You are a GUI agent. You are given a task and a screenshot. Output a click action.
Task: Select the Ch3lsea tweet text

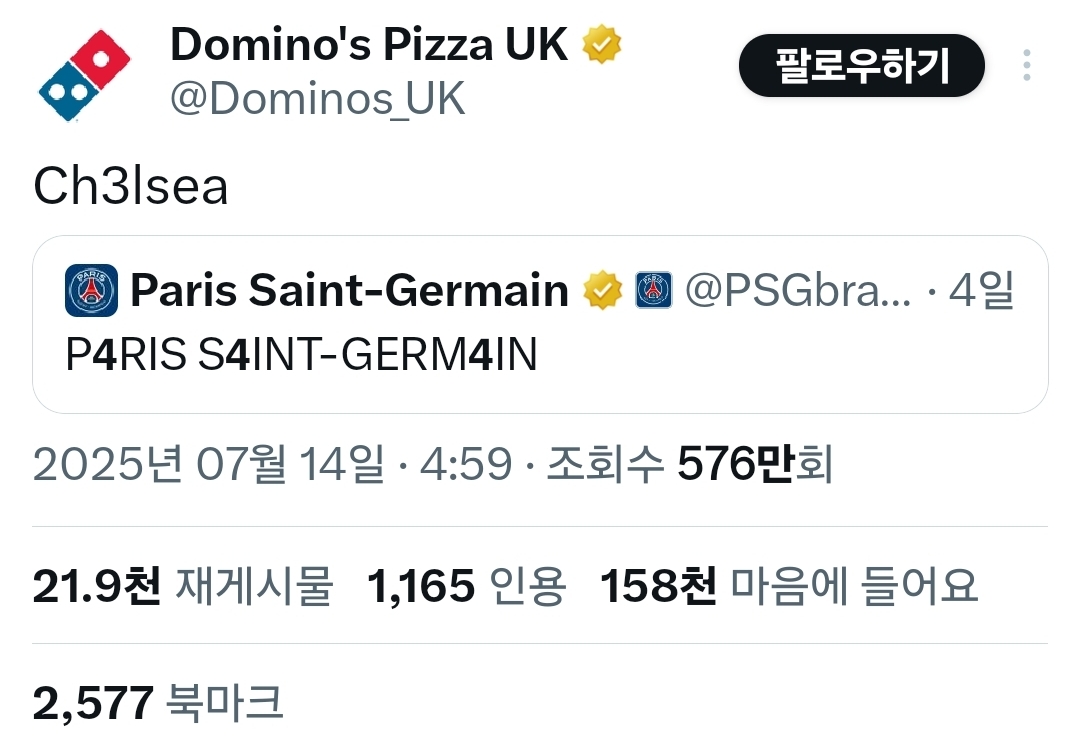tap(130, 187)
